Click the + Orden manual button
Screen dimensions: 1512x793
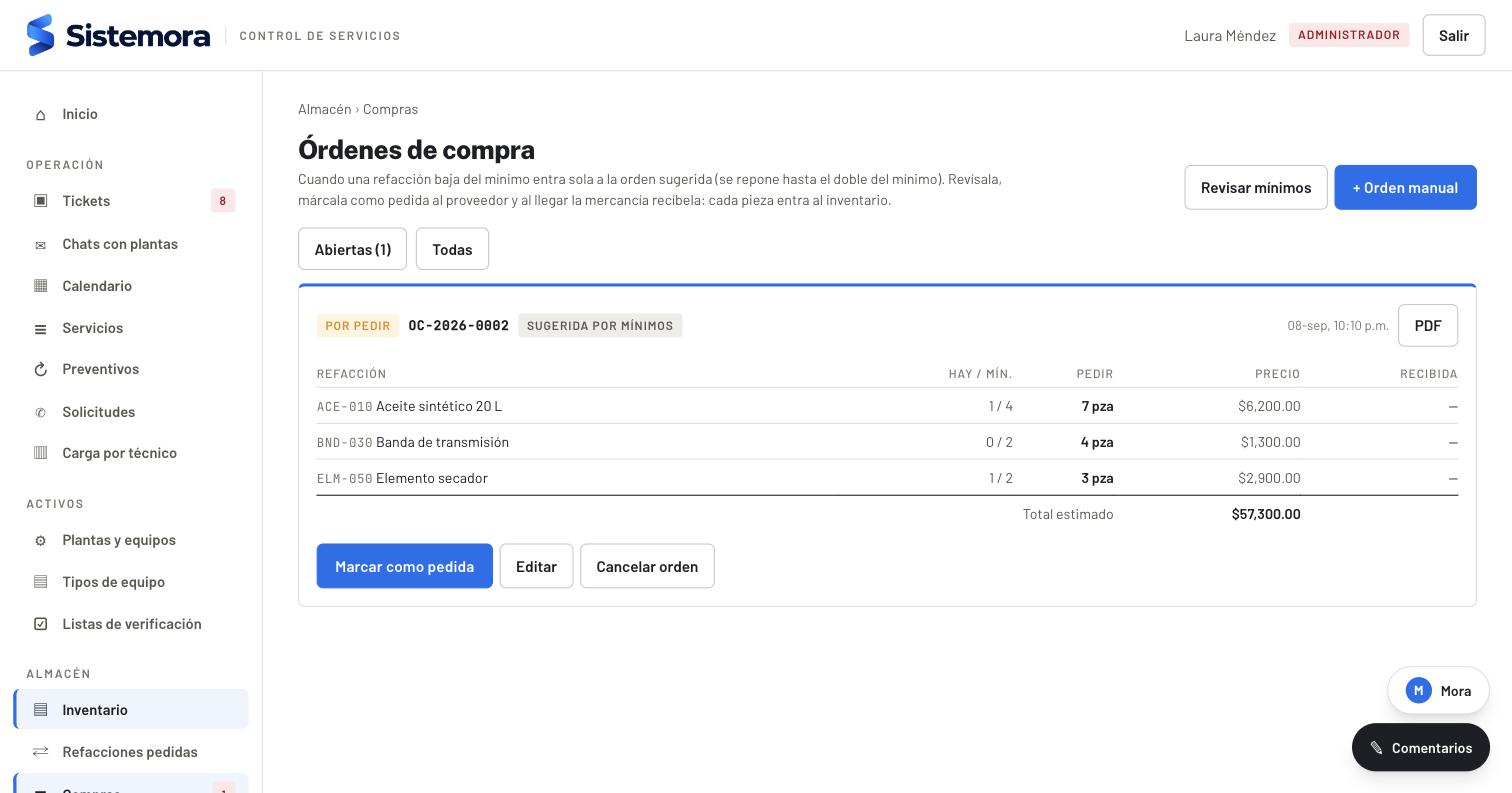[x=1405, y=187]
